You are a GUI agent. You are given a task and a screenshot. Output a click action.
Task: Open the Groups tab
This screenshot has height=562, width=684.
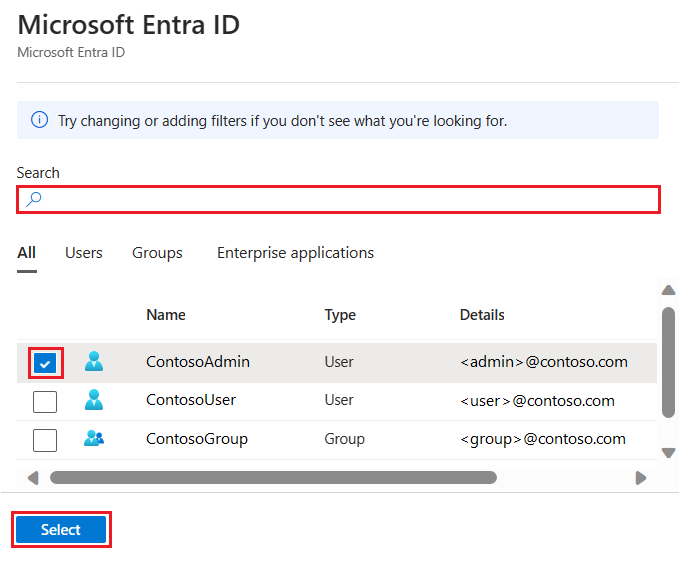pos(157,253)
